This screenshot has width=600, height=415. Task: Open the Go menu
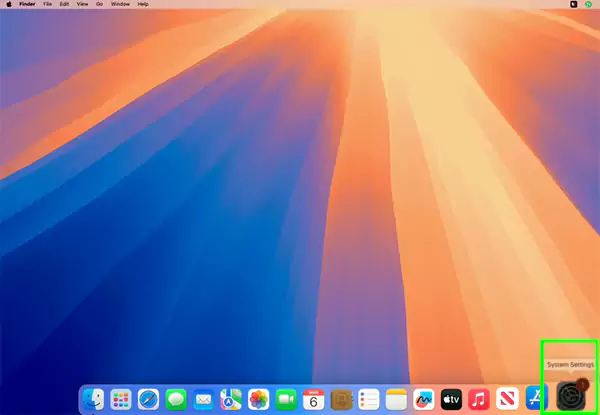coord(99,4)
